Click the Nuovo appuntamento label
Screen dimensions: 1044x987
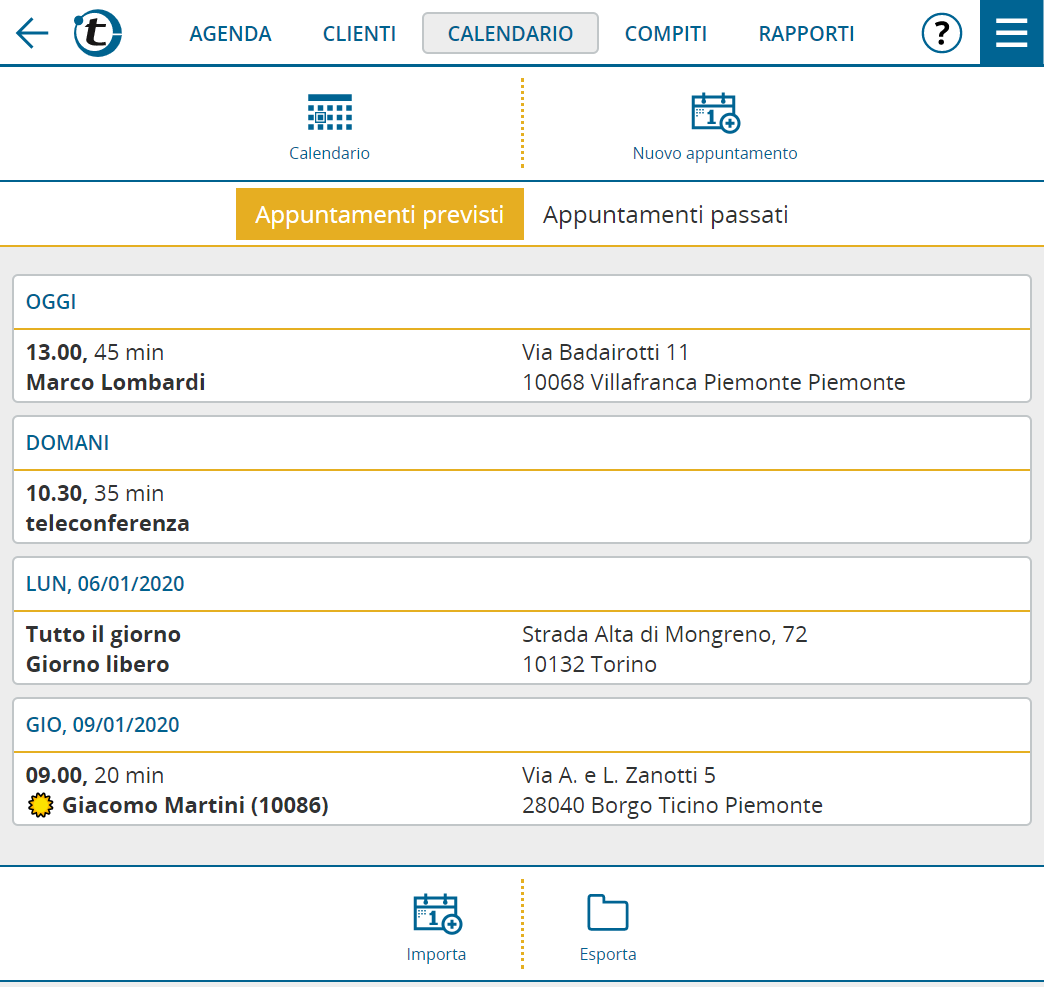point(715,153)
